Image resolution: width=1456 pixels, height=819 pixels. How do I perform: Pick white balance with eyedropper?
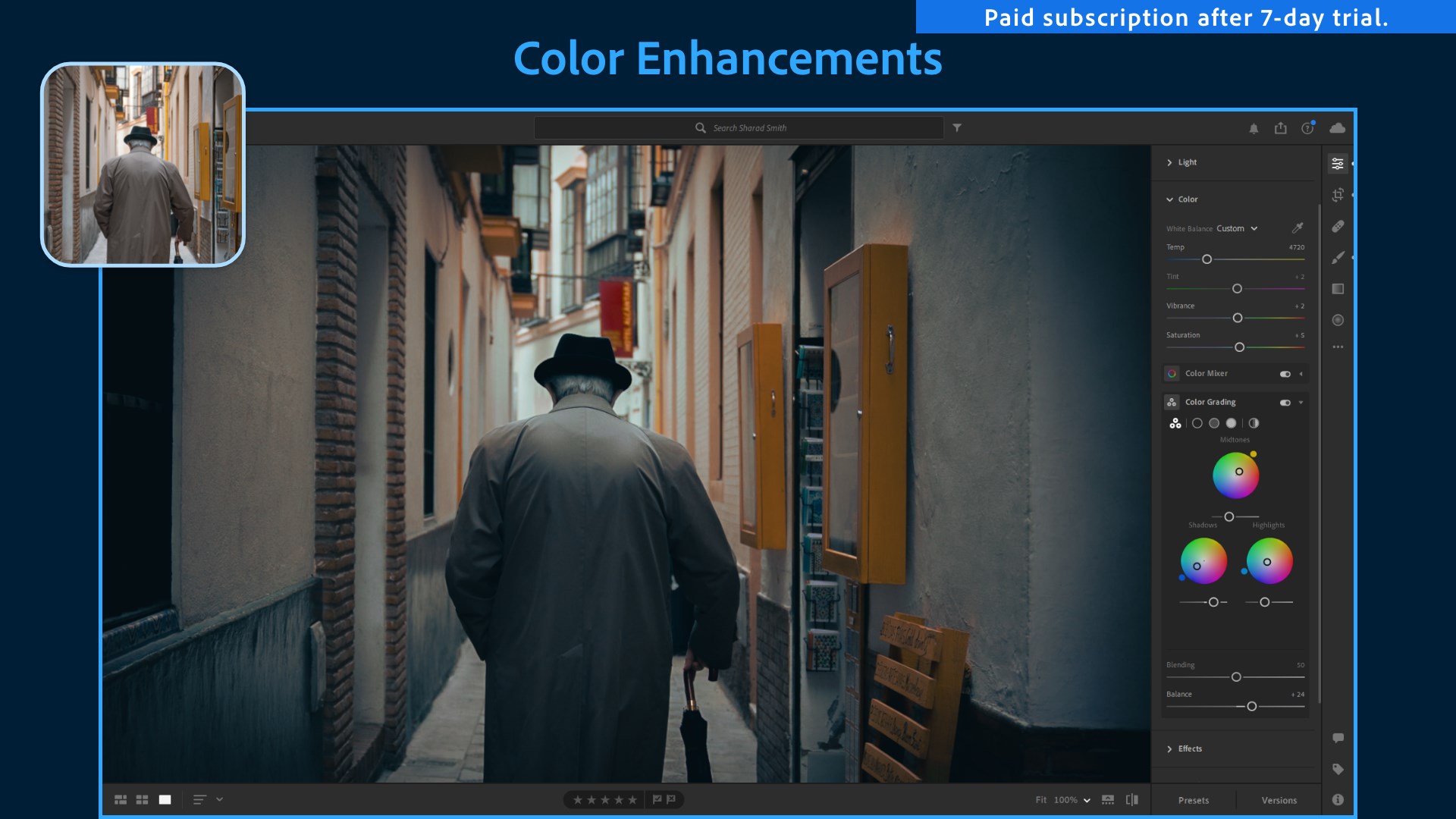[x=1298, y=228]
